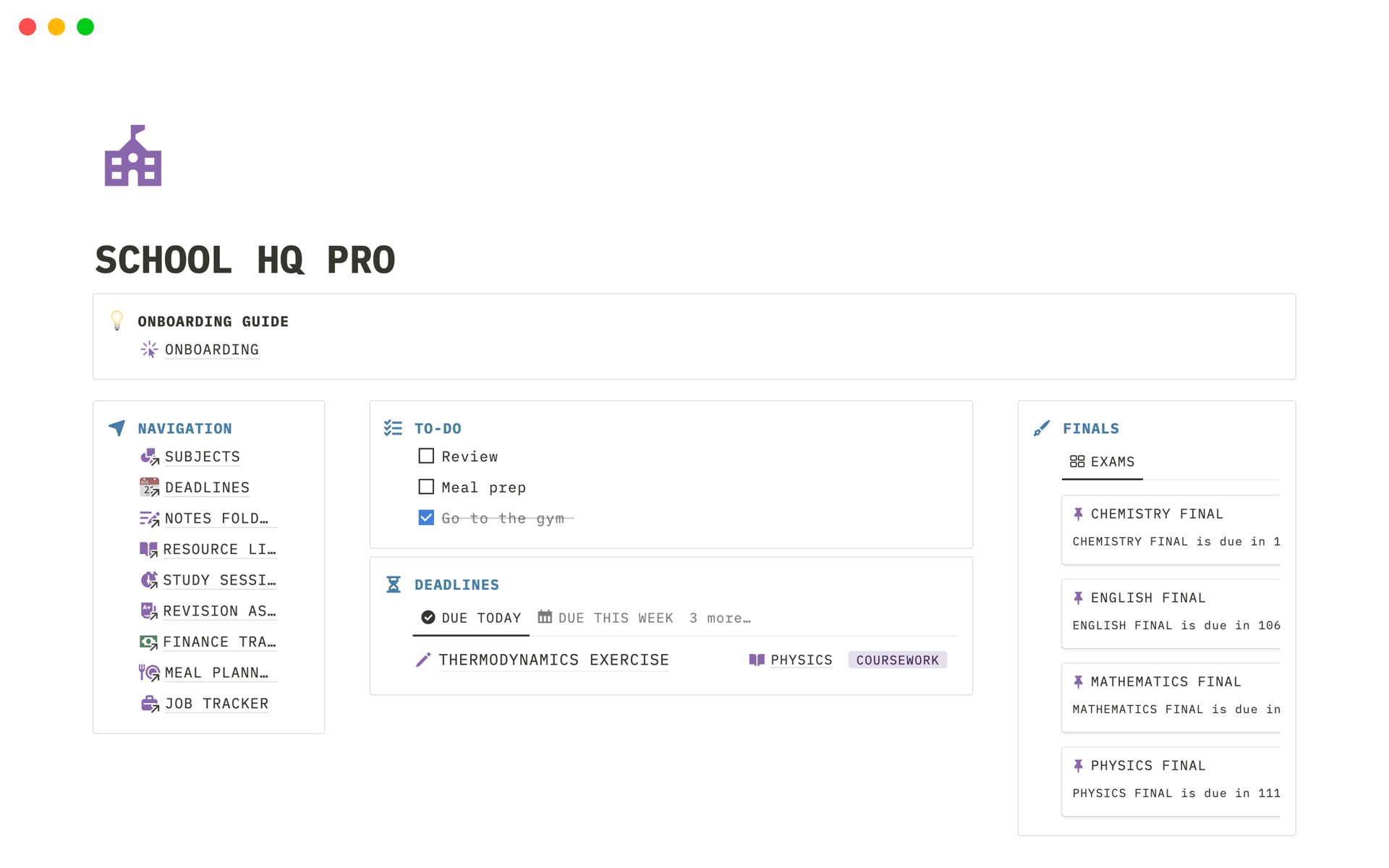Click the pencil icon beside Thermodynamics Exercise
This screenshot has height=868, width=1389.
[423, 660]
